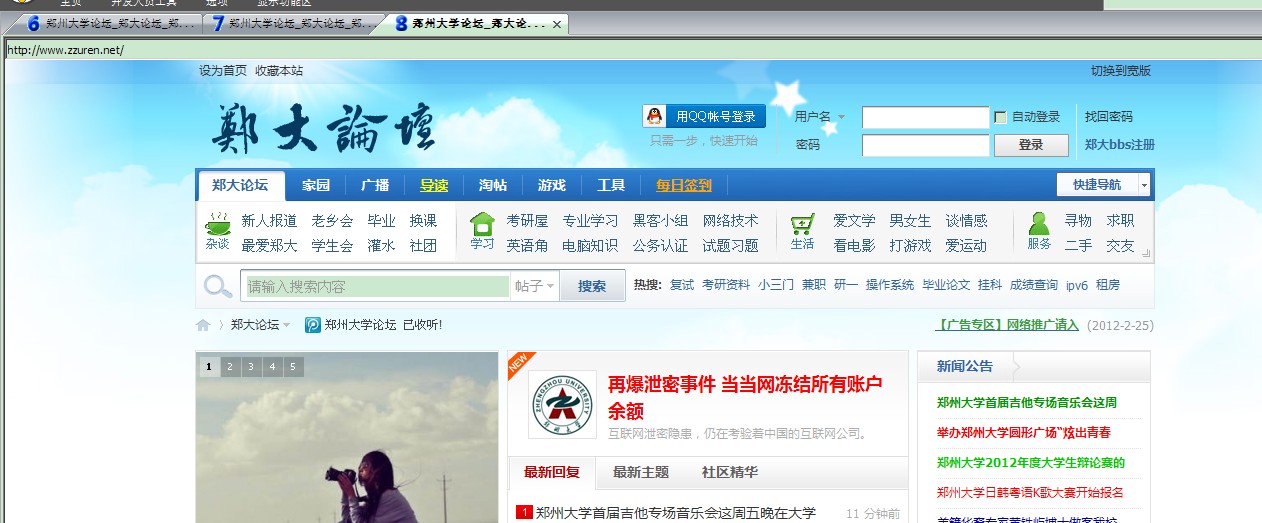This screenshot has height=523, width=1262.
Task: Select slideshow page number 5
Action: (293, 367)
